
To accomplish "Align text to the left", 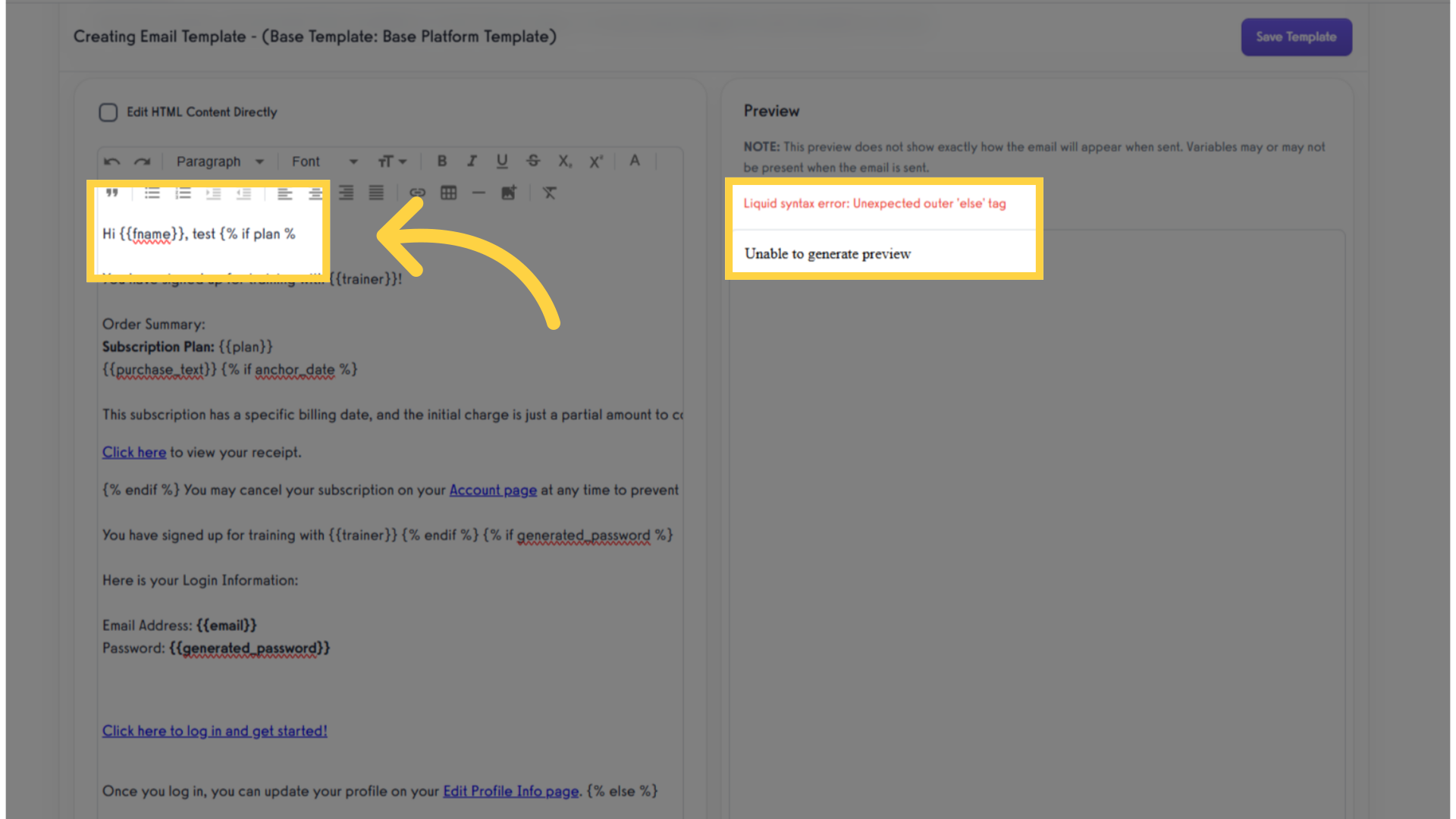I will [x=285, y=193].
